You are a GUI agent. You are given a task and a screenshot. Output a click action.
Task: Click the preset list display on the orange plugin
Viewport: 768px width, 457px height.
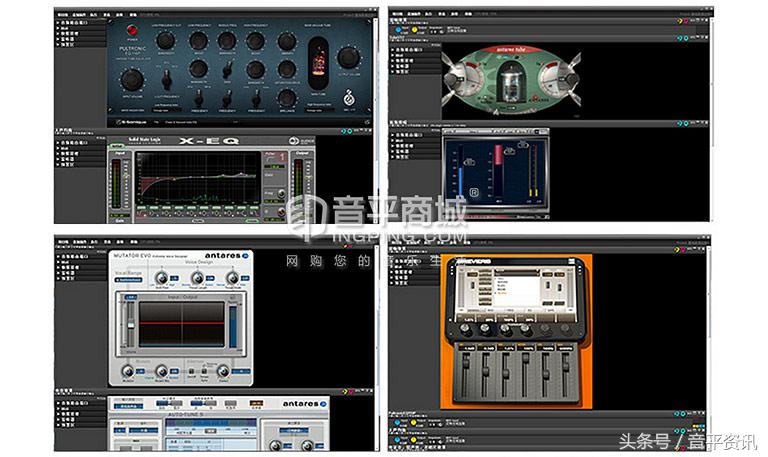[x=516, y=289]
